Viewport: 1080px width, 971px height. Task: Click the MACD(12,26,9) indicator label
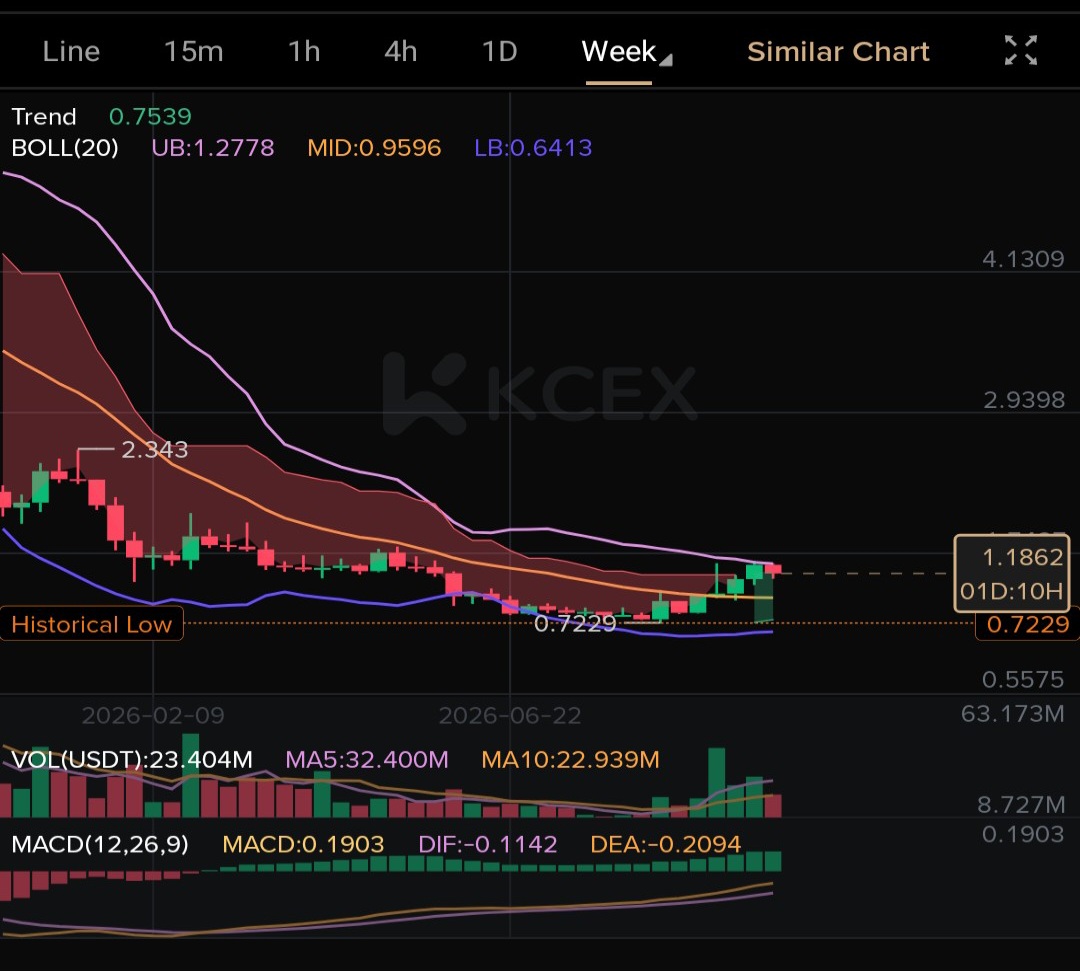pos(100,844)
